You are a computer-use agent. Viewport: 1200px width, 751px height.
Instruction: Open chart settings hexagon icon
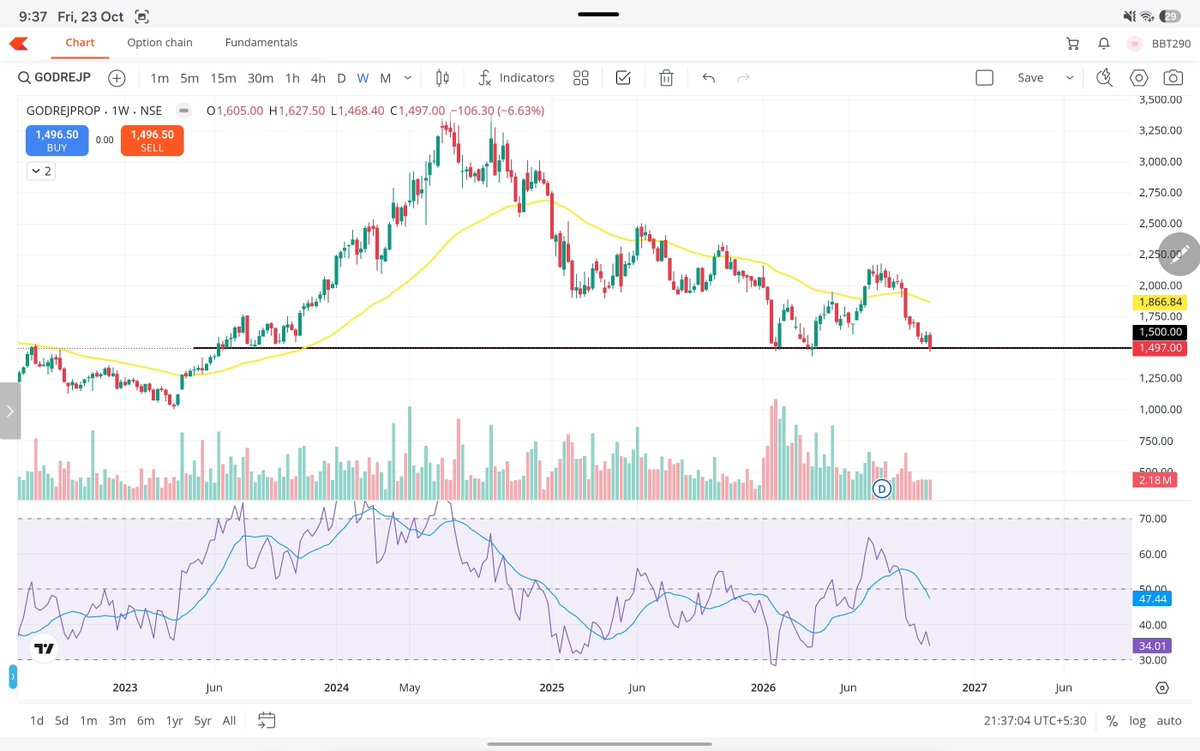(1138, 78)
